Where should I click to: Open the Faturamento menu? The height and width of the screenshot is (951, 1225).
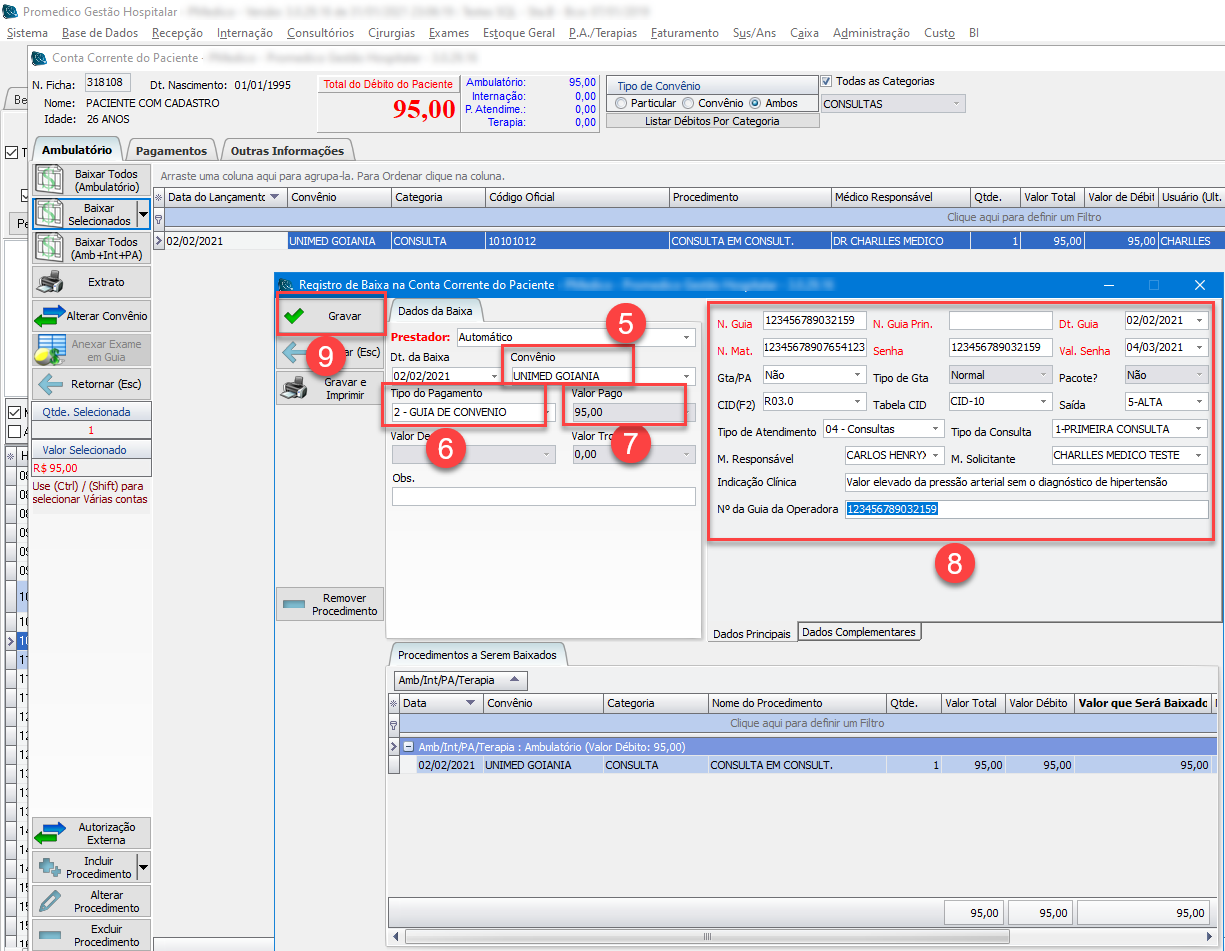point(684,33)
